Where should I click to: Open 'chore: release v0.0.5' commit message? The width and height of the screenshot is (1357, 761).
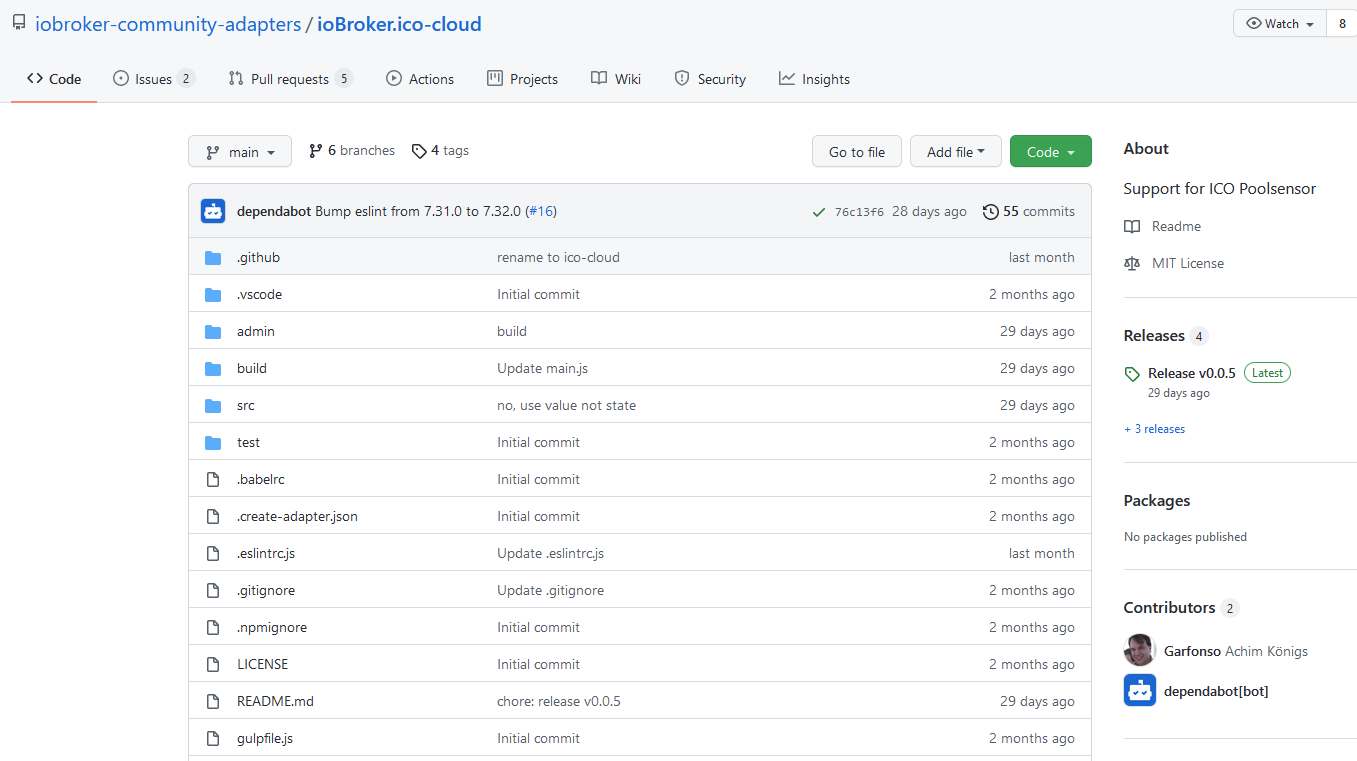click(559, 702)
